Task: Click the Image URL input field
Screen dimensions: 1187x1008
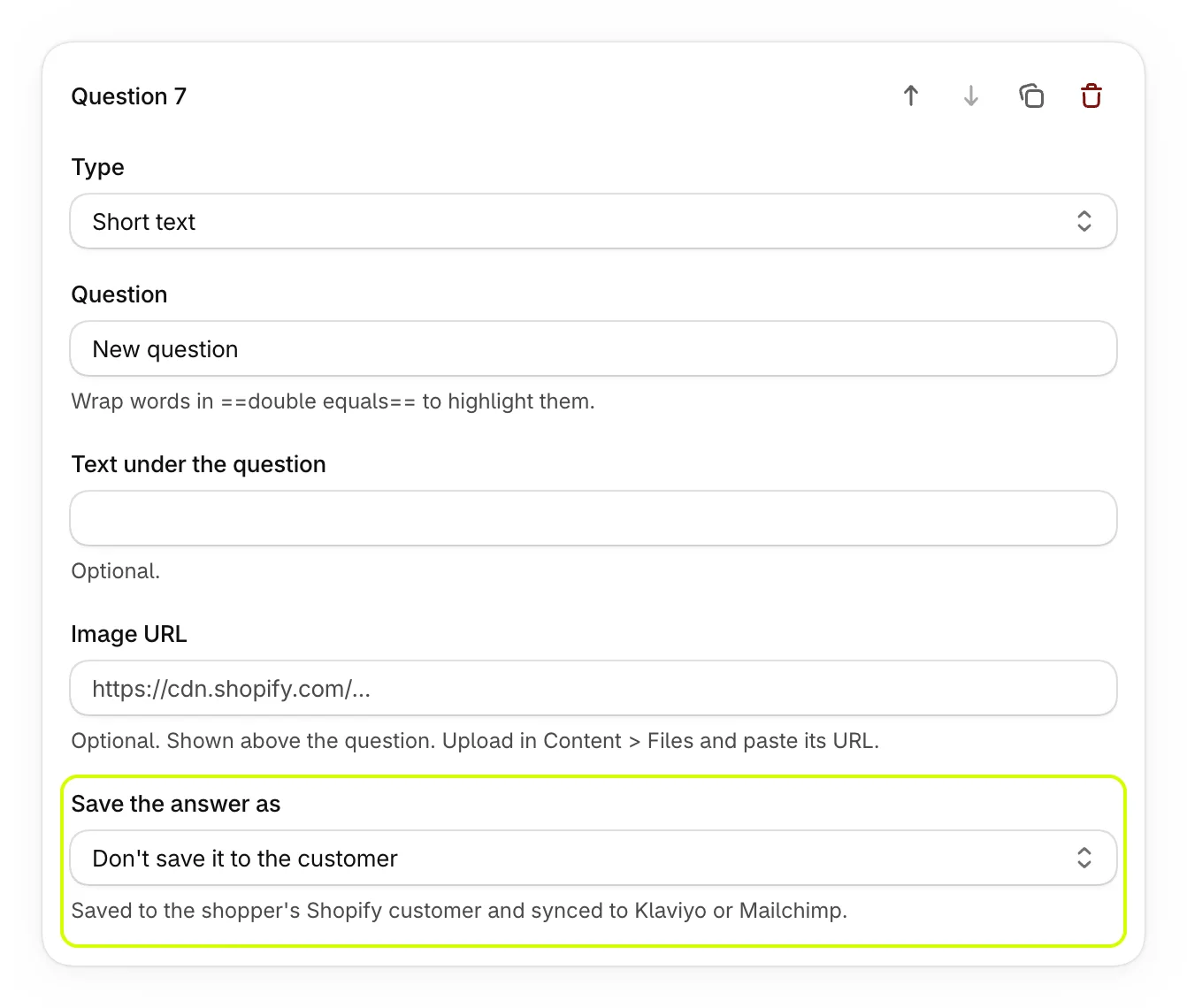Action: tap(593, 688)
